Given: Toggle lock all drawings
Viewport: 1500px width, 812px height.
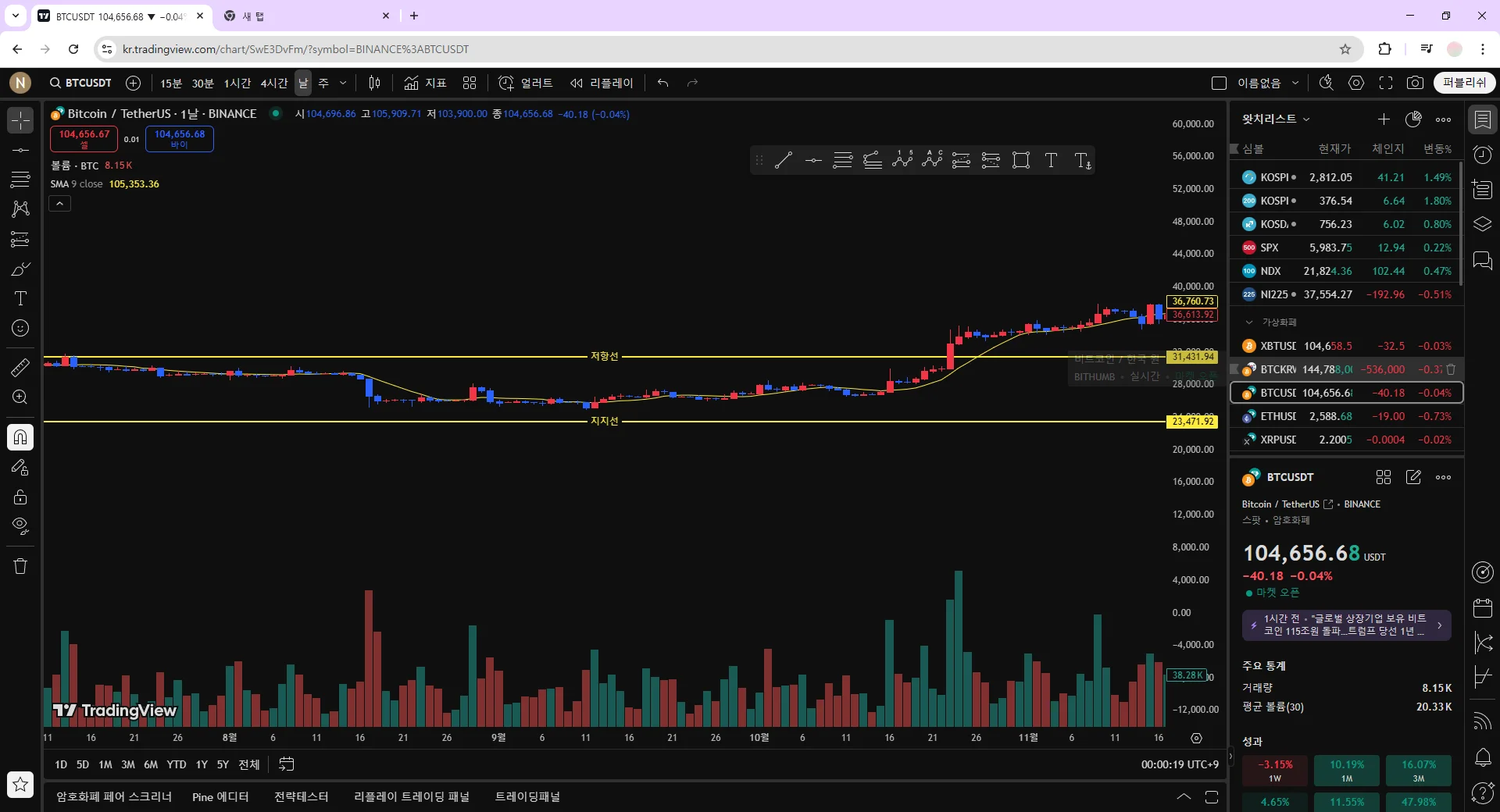Looking at the screenshot, I should (20, 497).
